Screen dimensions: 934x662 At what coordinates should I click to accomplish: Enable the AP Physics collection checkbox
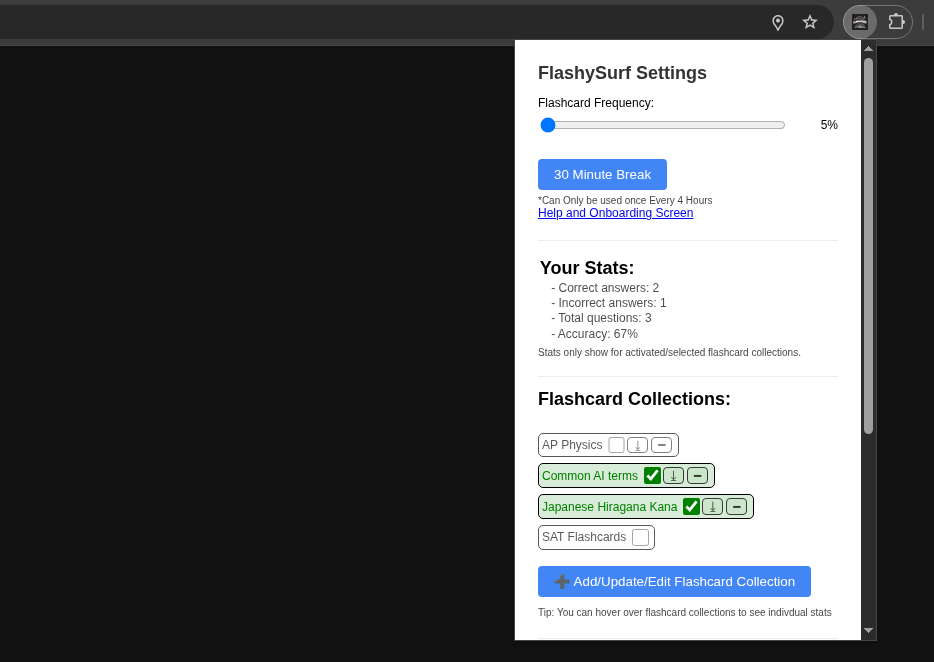pos(617,445)
